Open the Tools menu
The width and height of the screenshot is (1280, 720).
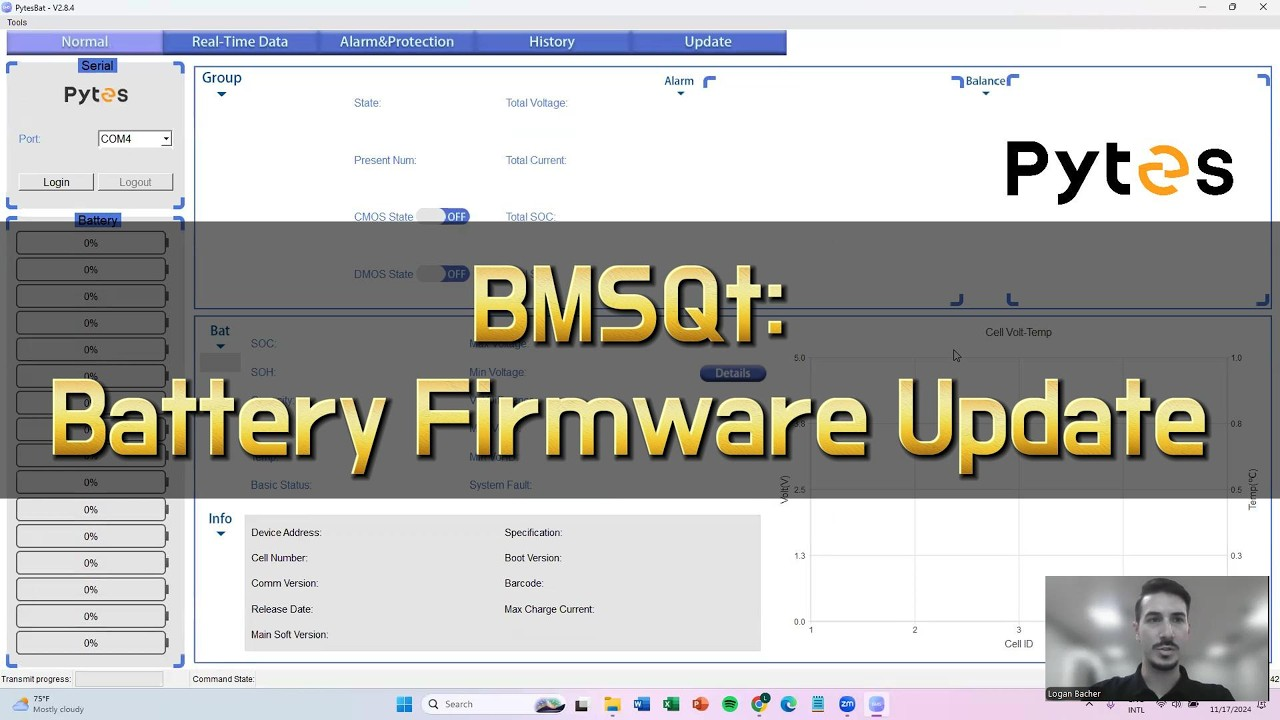click(16, 22)
